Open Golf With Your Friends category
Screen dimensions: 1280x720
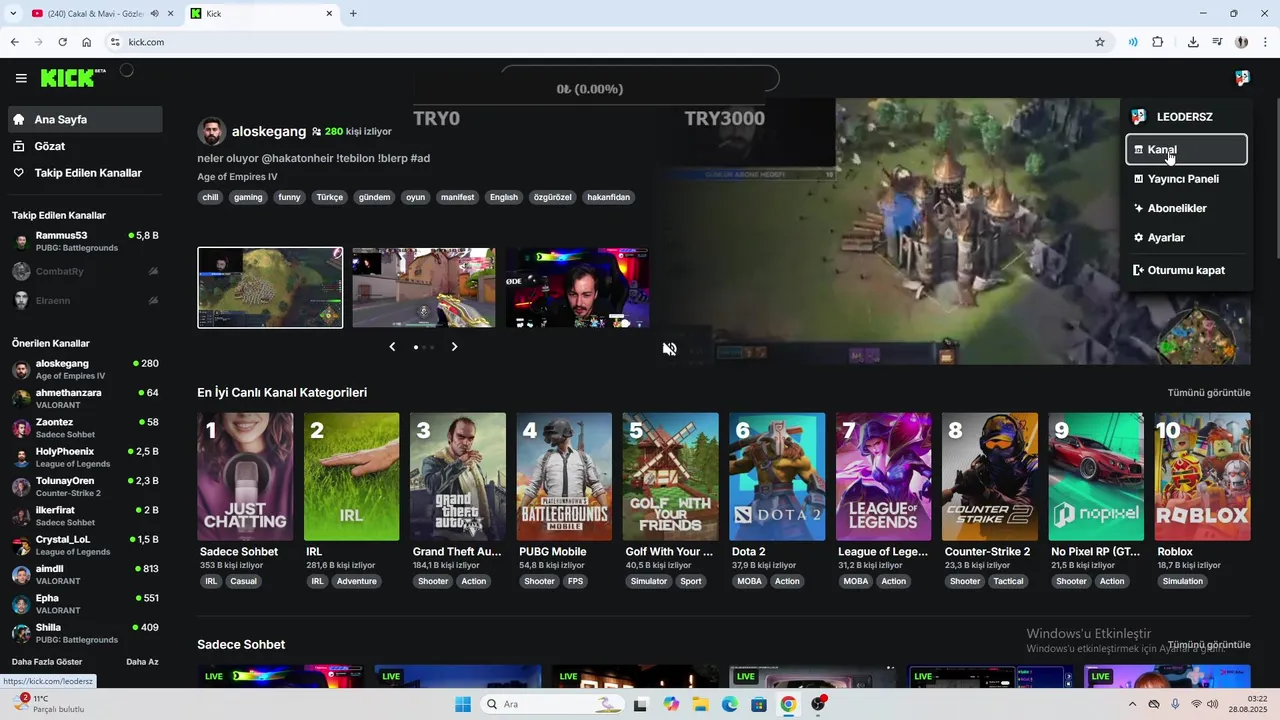[x=671, y=477]
